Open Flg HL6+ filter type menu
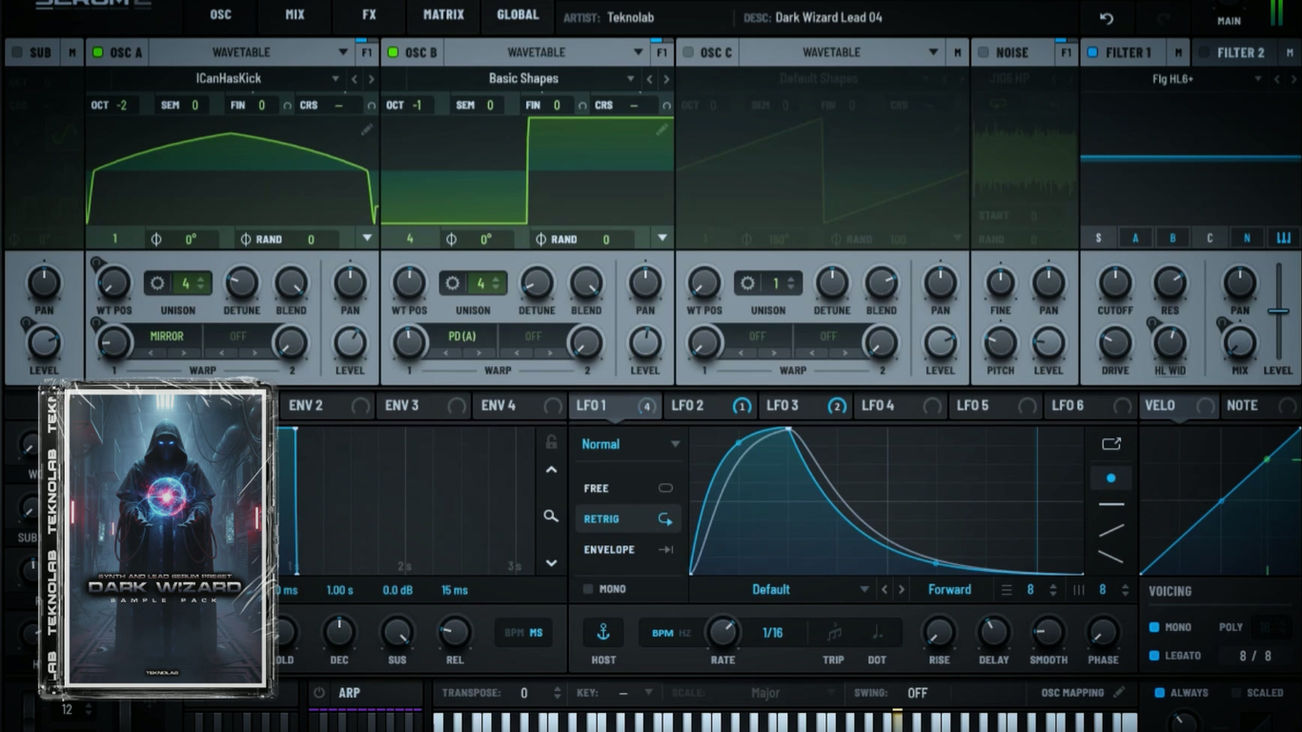Viewport: 1302px width, 732px height. click(1173, 79)
